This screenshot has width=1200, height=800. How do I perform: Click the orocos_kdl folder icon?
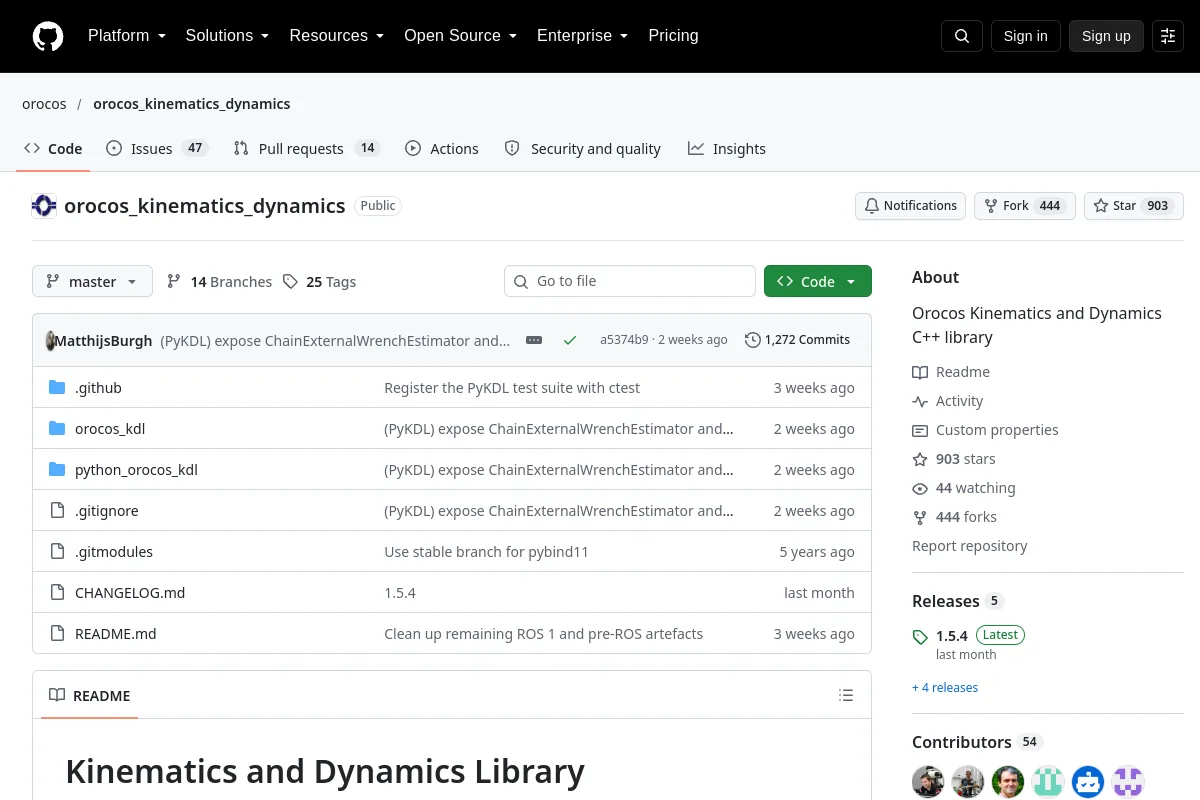click(57, 429)
